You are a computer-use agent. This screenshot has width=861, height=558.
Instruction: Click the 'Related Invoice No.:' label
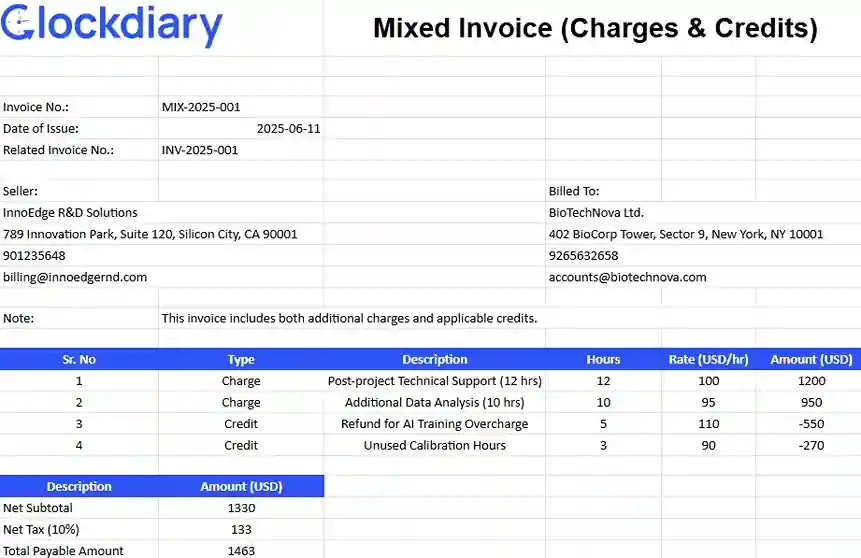pos(58,150)
